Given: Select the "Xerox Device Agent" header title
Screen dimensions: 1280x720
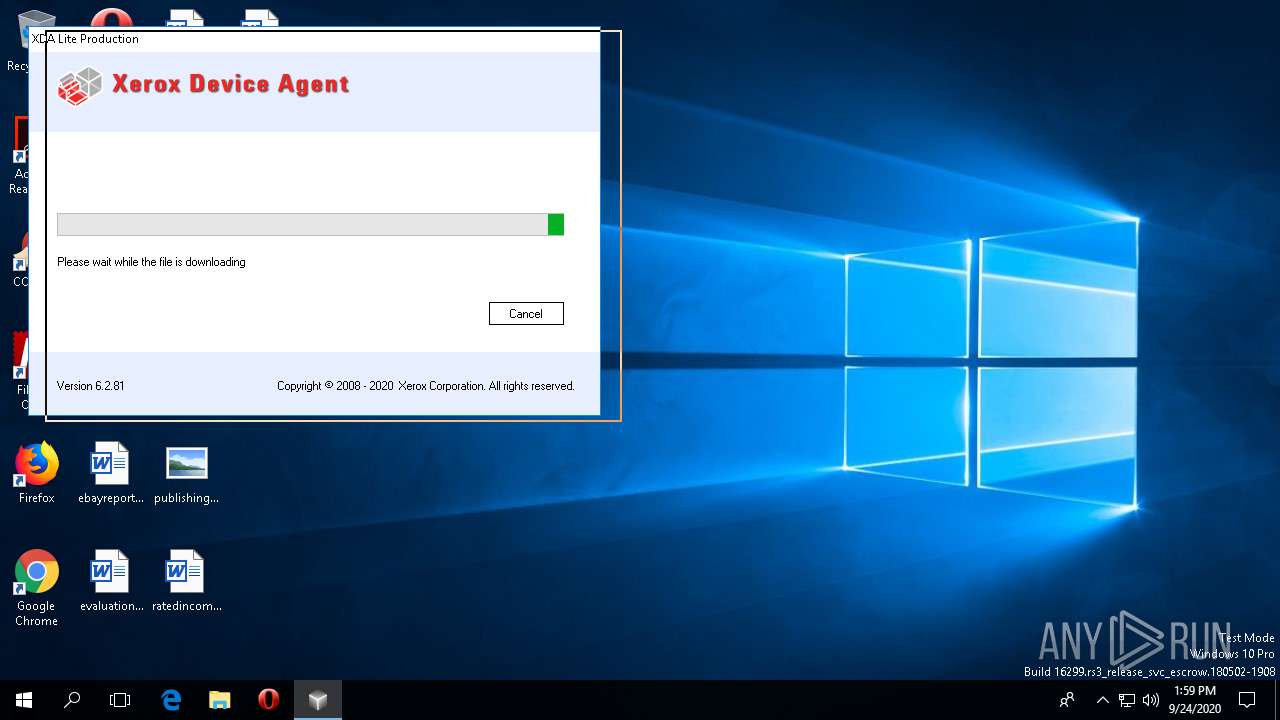Looking at the screenshot, I should click(x=231, y=84).
